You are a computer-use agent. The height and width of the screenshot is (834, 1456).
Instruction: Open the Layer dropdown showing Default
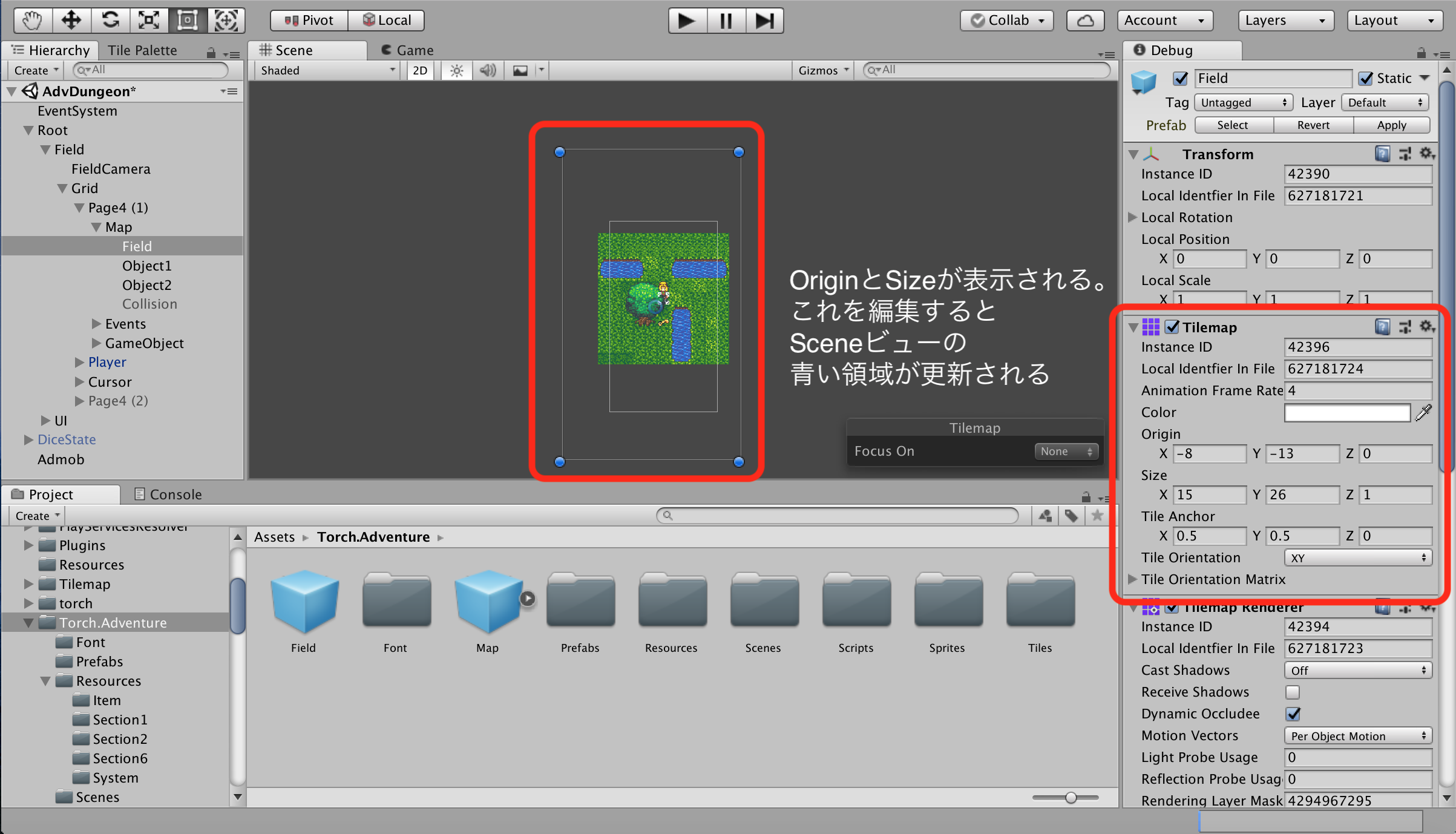1385,102
